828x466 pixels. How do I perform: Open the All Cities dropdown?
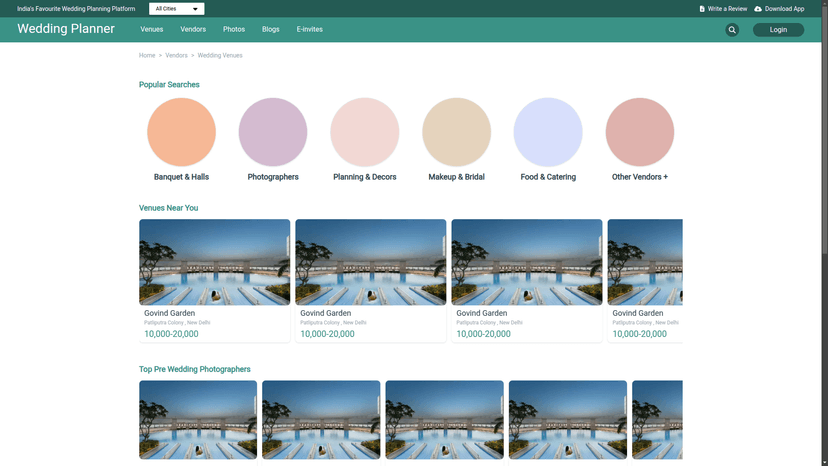pyautogui.click(x=176, y=9)
